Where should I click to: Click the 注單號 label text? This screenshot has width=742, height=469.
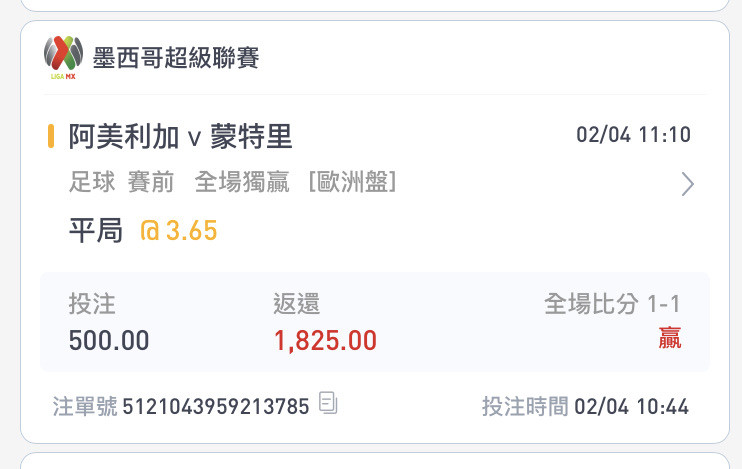click(85, 407)
